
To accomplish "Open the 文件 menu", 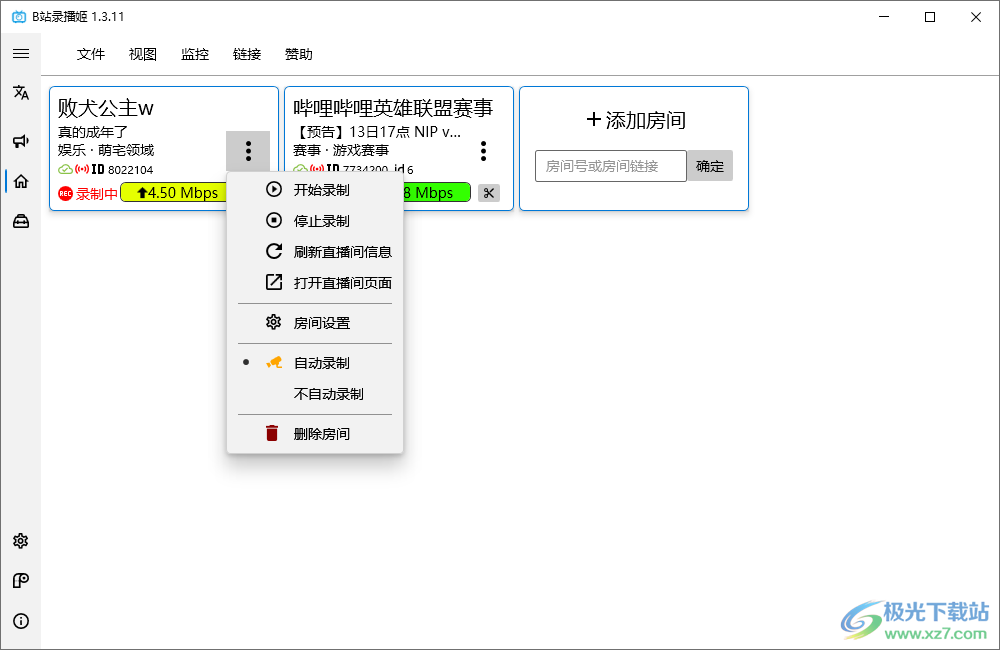I will point(91,54).
